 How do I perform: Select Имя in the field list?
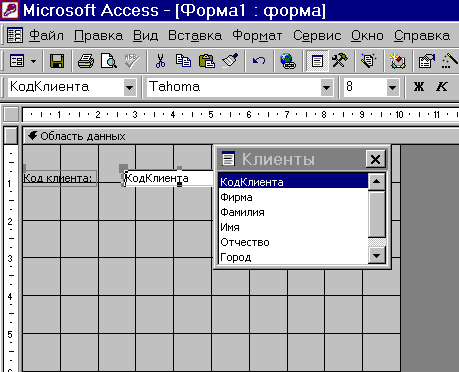[x=293, y=227]
